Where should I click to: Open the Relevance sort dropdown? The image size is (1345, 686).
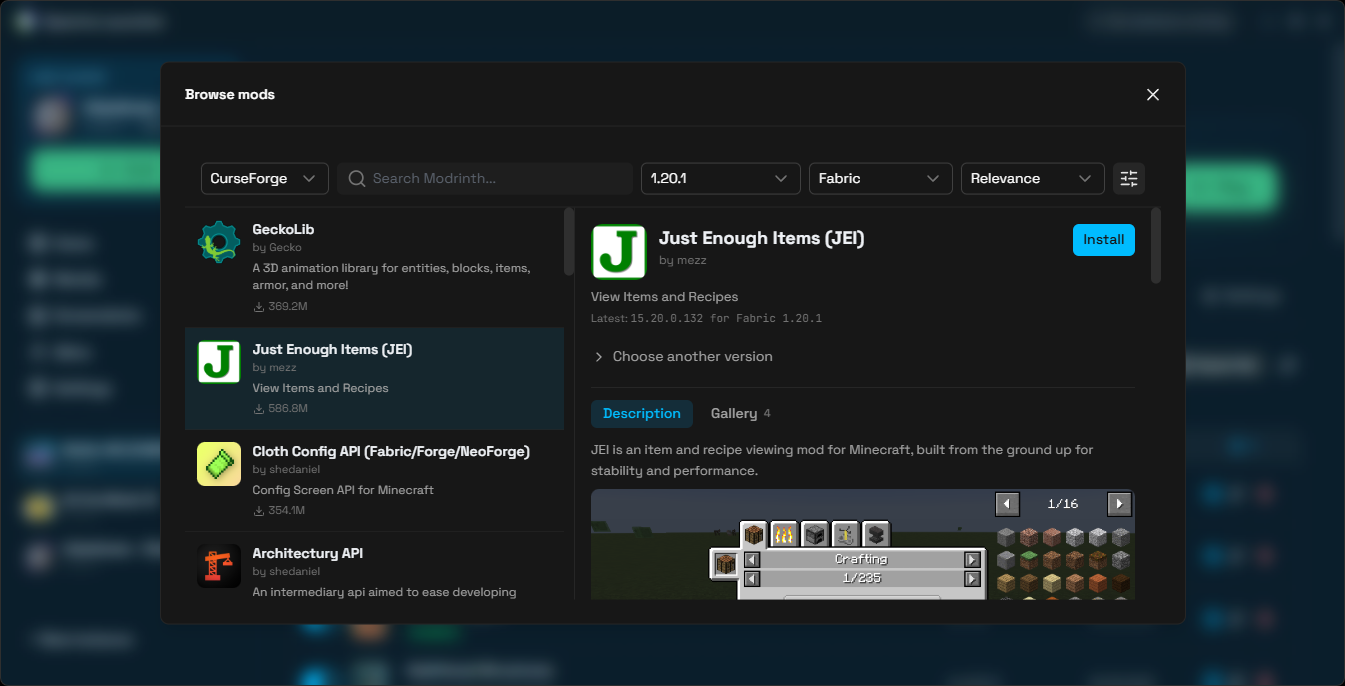pos(1032,178)
